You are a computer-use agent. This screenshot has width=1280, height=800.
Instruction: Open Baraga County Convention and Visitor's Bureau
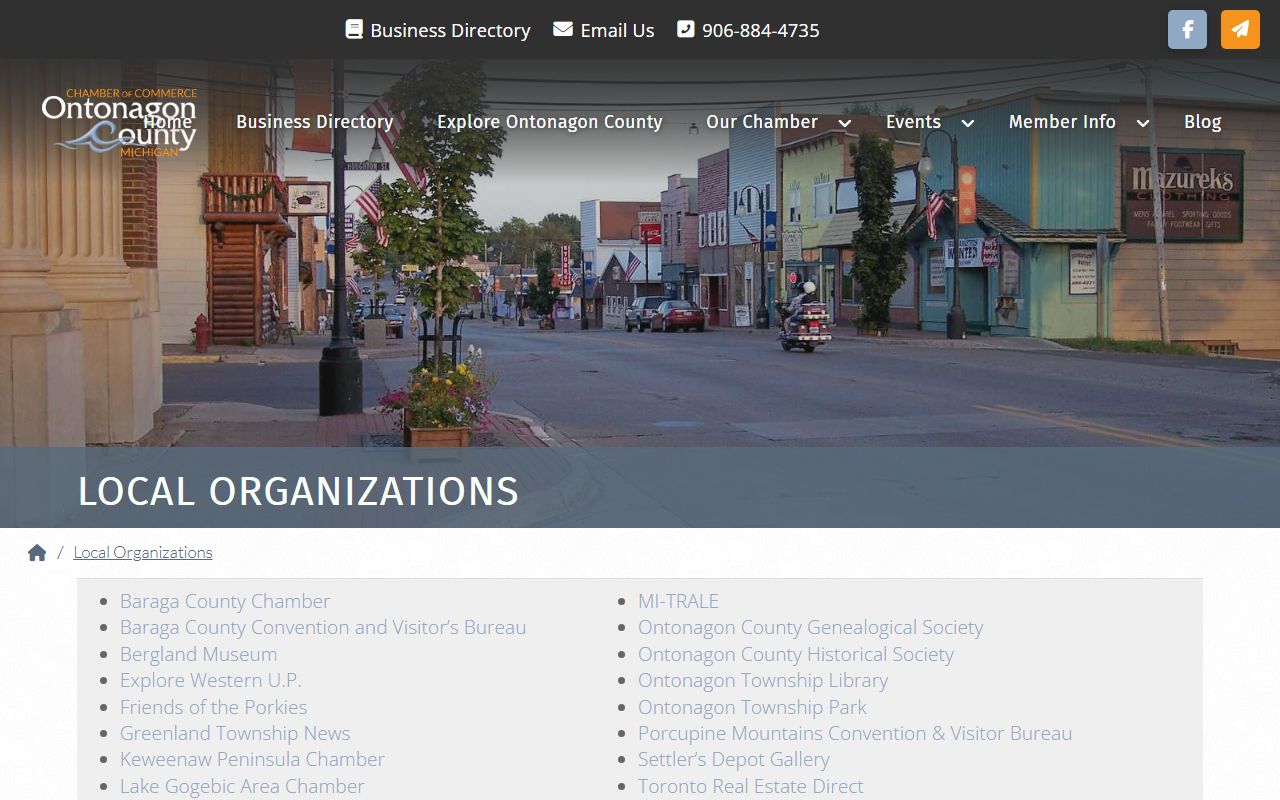pos(323,627)
